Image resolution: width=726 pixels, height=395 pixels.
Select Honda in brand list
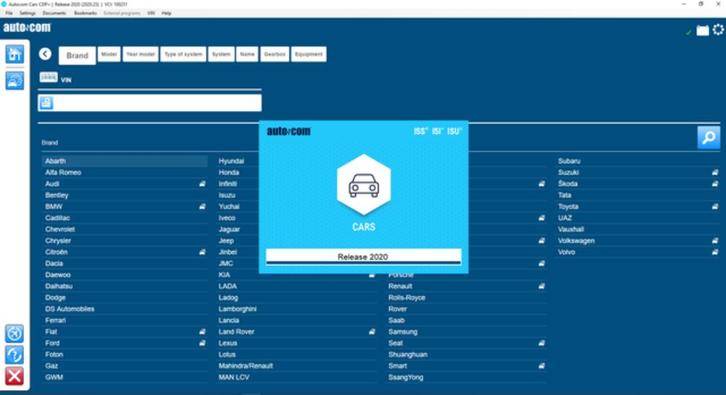tap(229, 172)
